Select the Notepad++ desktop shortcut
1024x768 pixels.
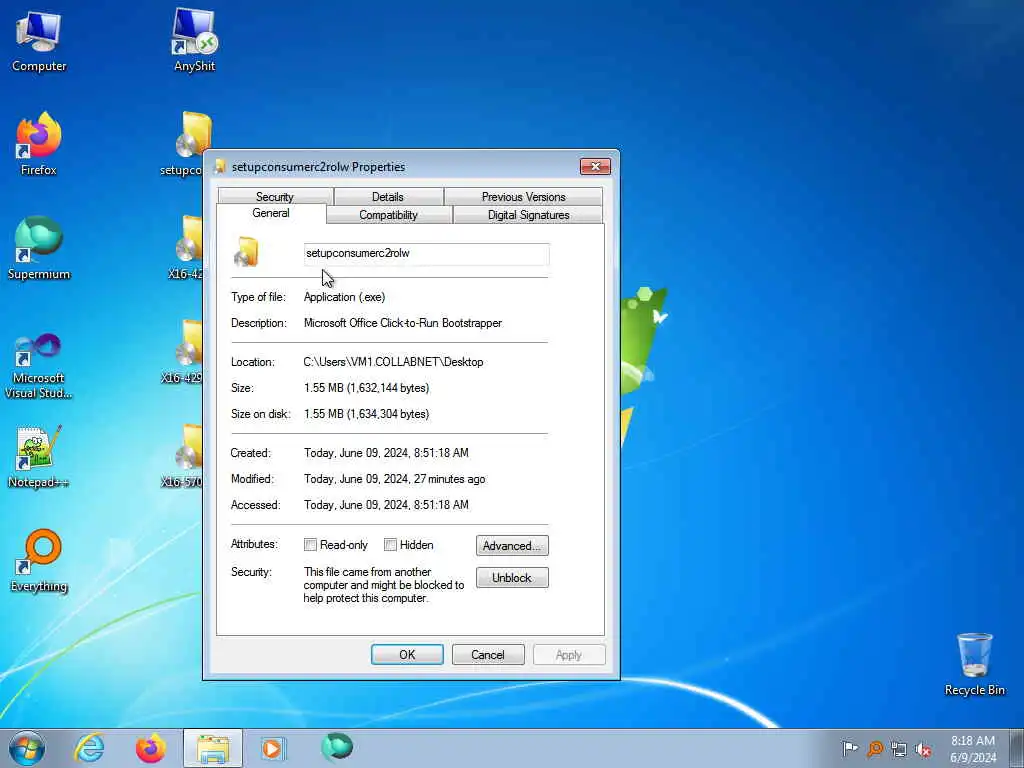point(39,457)
